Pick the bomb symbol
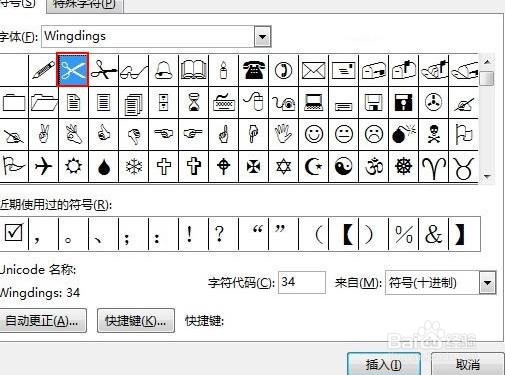The image size is (505, 375). [x=403, y=134]
